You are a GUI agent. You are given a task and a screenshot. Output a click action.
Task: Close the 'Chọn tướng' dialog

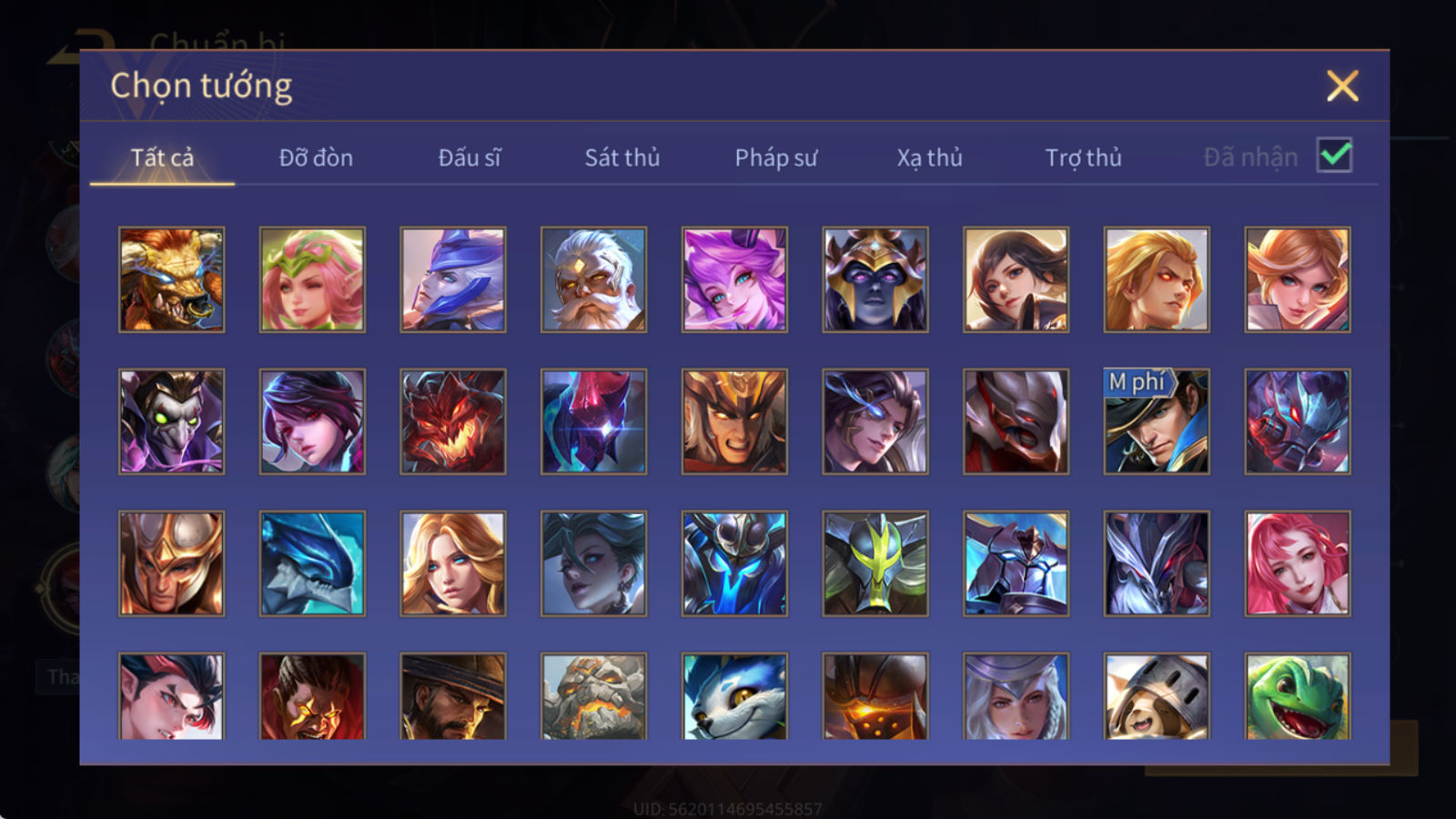(x=1342, y=86)
